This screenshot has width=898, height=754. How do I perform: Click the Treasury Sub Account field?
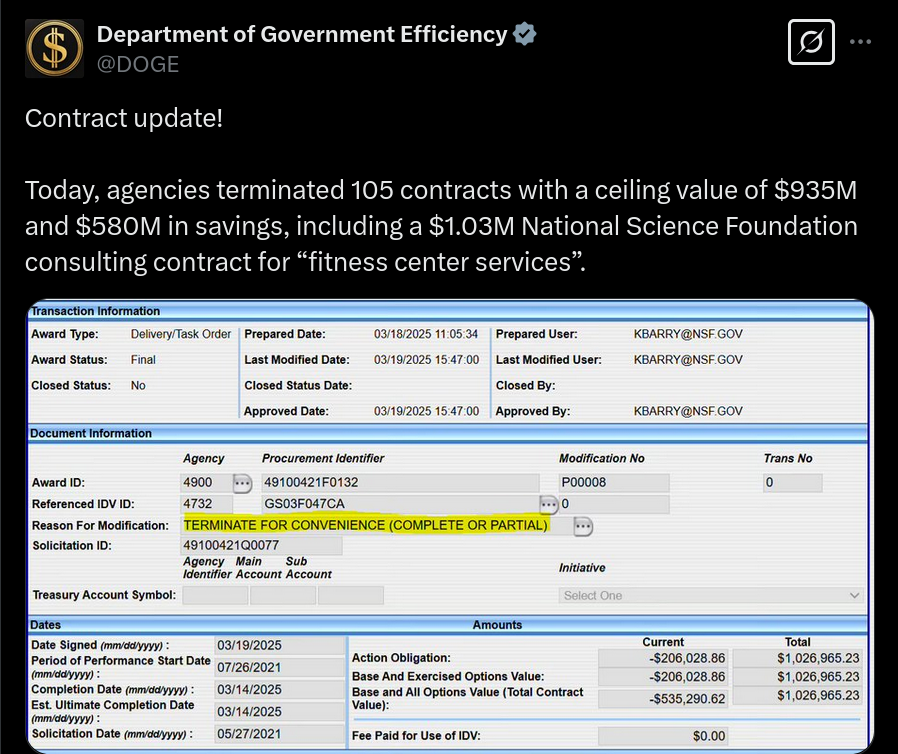click(x=350, y=595)
